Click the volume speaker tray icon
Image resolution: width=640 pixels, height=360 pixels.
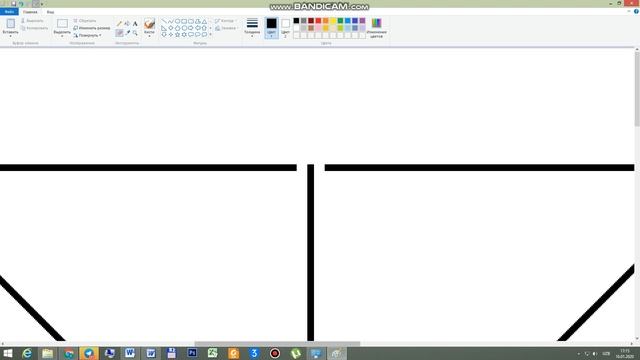[595, 353]
